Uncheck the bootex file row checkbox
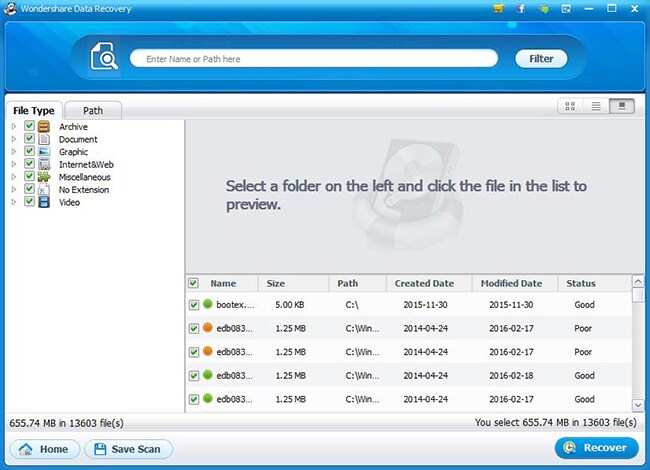This screenshot has width=650, height=470. pyautogui.click(x=194, y=305)
